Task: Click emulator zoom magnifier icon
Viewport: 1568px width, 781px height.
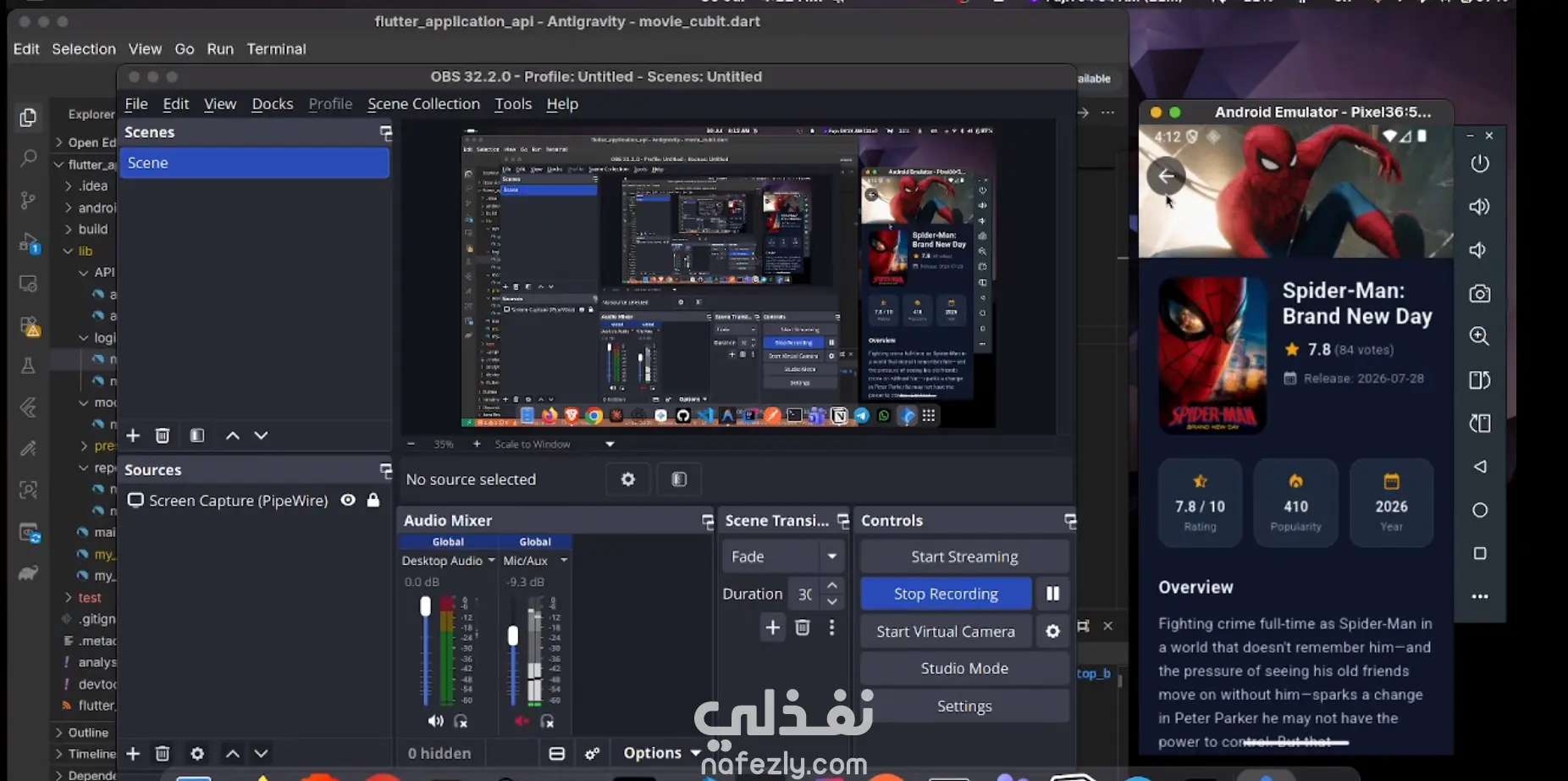Action: [1480, 336]
